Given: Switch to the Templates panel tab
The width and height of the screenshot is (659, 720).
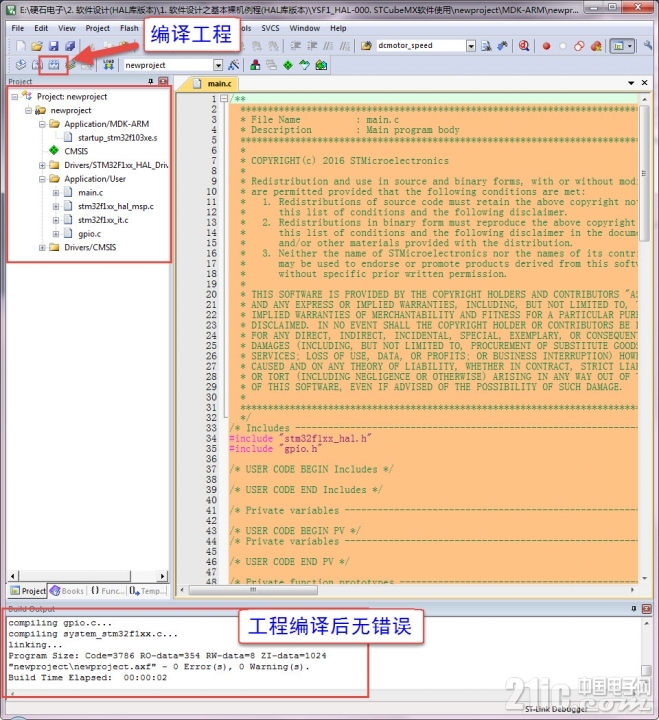Looking at the screenshot, I should pyautogui.click(x=147, y=591).
